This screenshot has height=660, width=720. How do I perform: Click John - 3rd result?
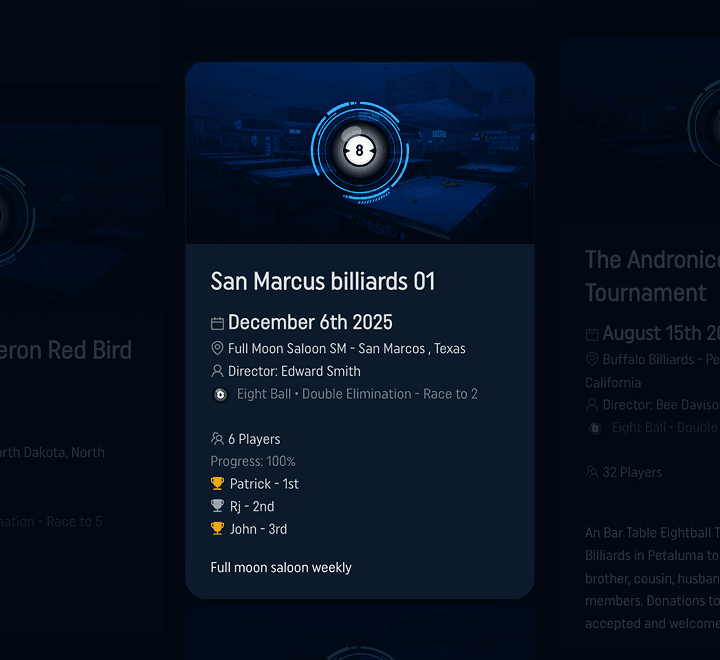(x=259, y=529)
